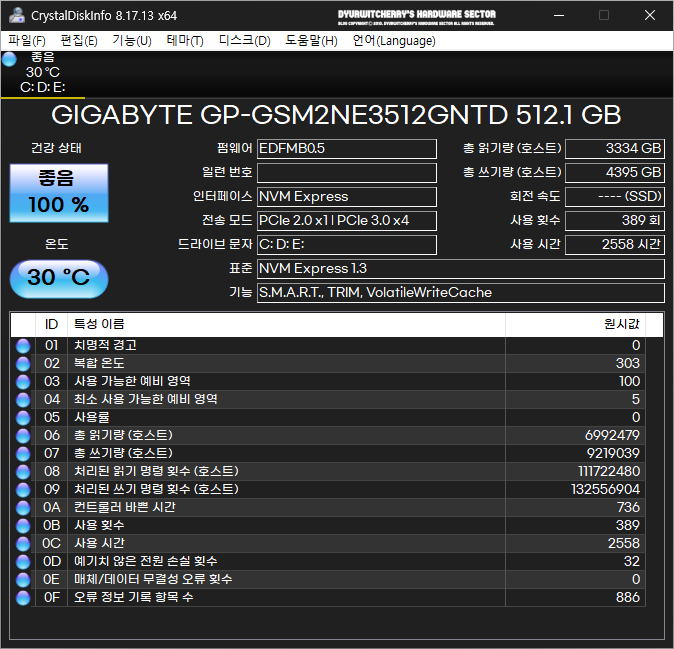Click the firmware field EDFMB0.5
The width and height of the screenshot is (674, 649).
[346, 149]
